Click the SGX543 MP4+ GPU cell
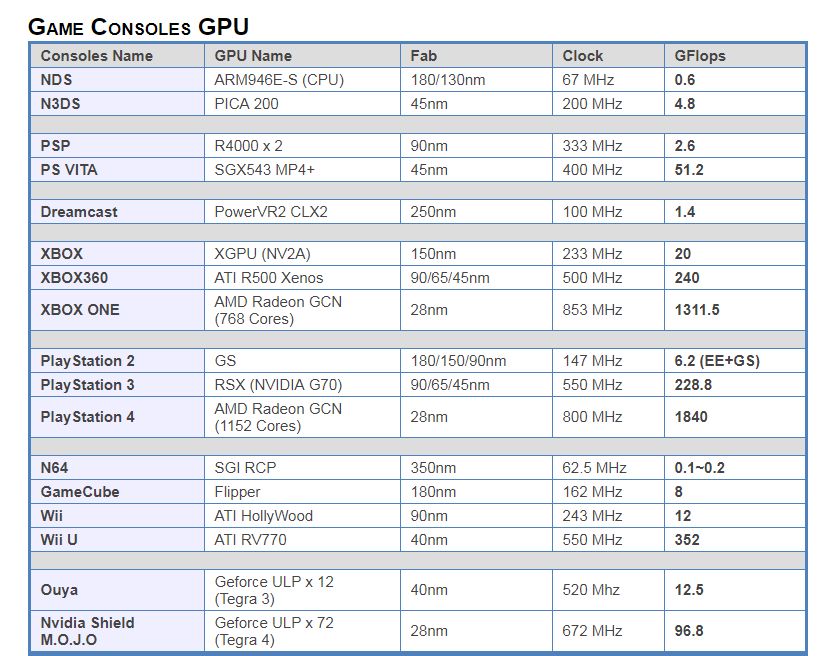This screenshot has height=656, width=839. [x=265, y=170]
